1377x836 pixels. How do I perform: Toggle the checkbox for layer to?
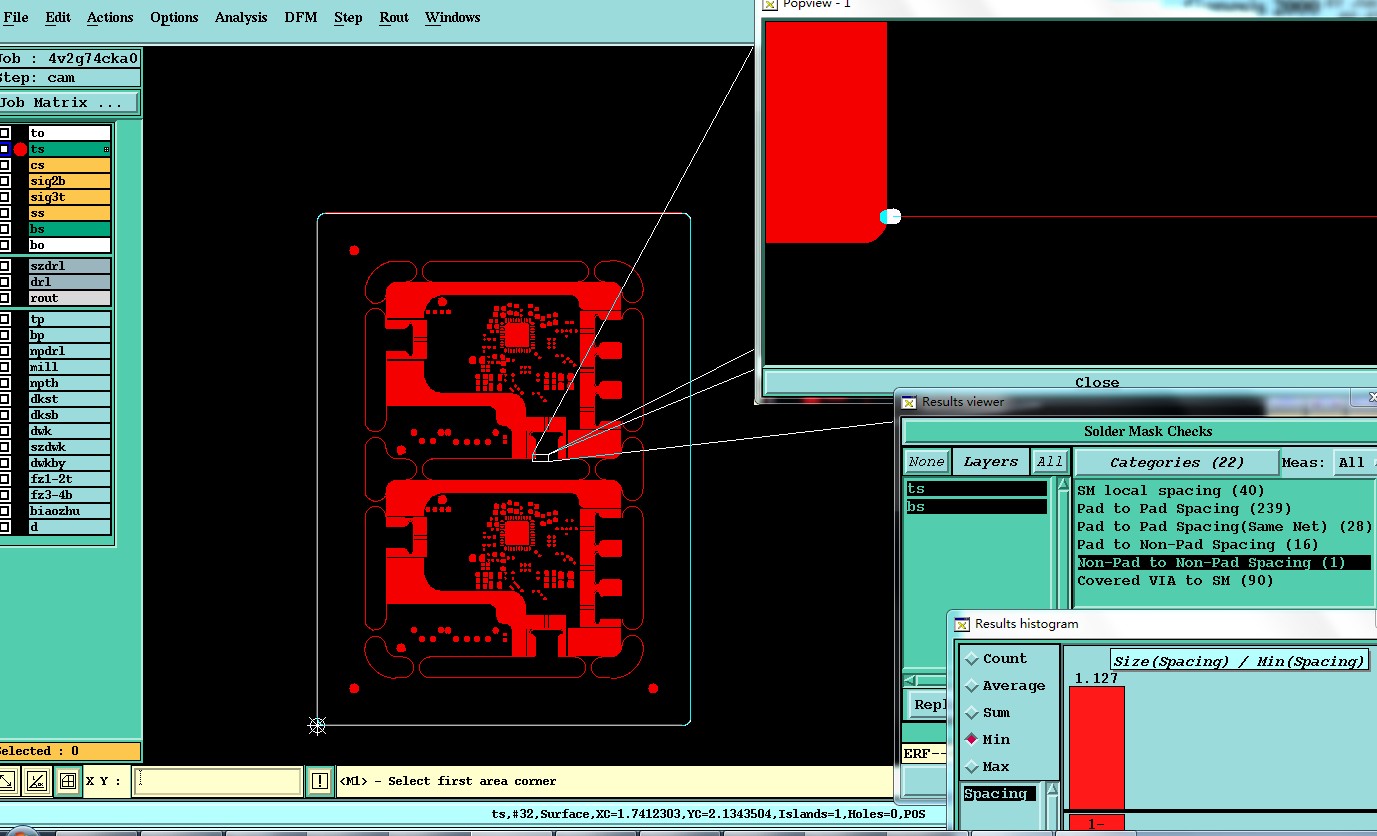click(5, 133)
